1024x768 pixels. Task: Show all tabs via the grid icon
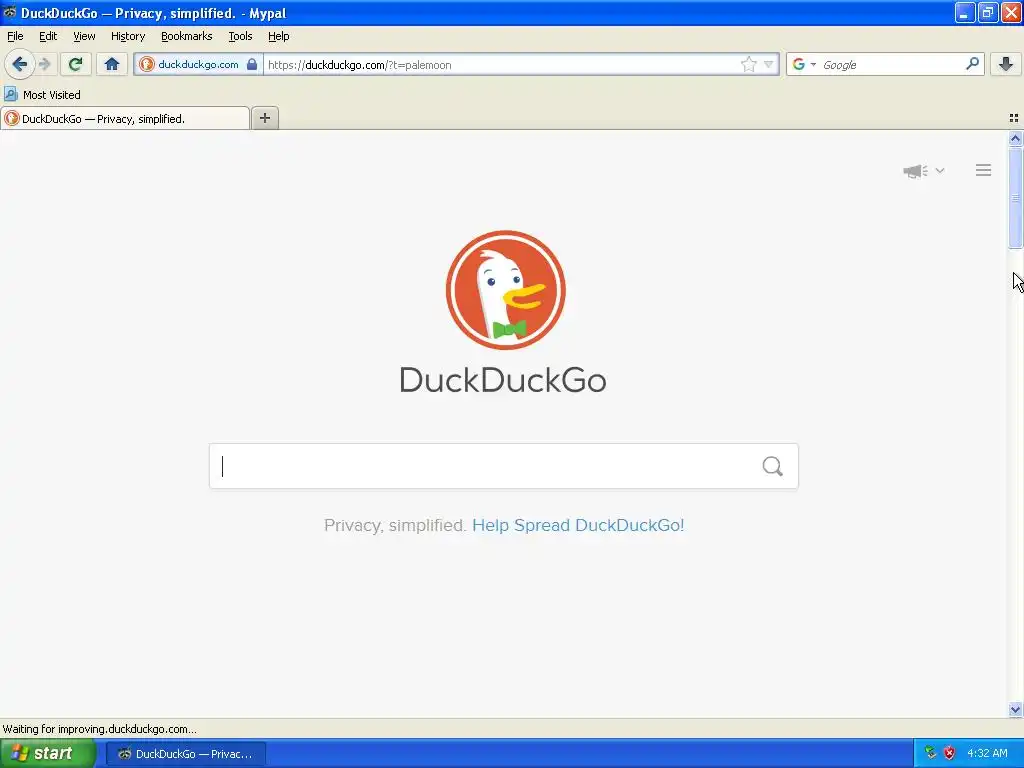pyautogui.click(x=1014, y=118)
